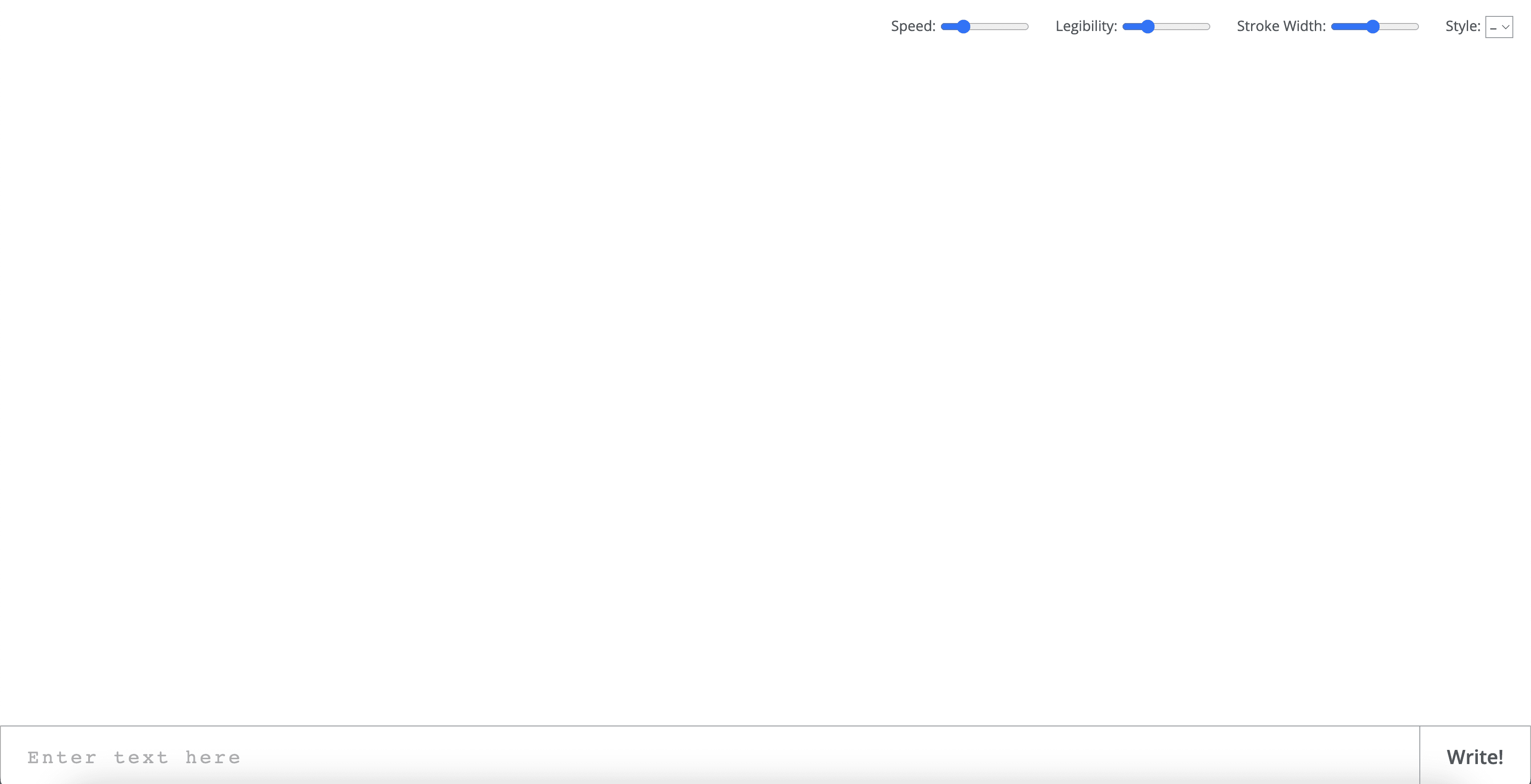Click the Legibility slider handle
This screenshot has width=1531, height=784.
tap(1148, 27)
